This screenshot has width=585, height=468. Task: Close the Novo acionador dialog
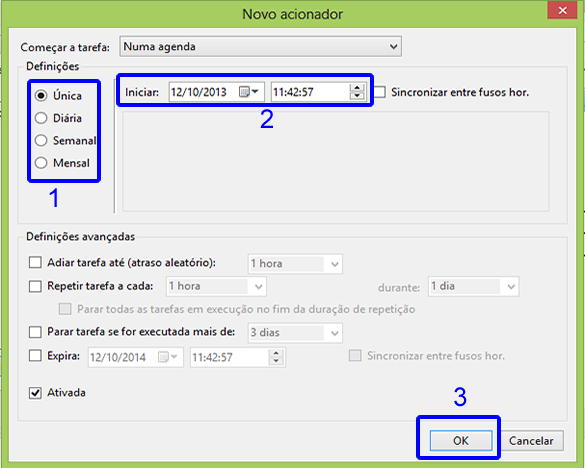[562, 10]
